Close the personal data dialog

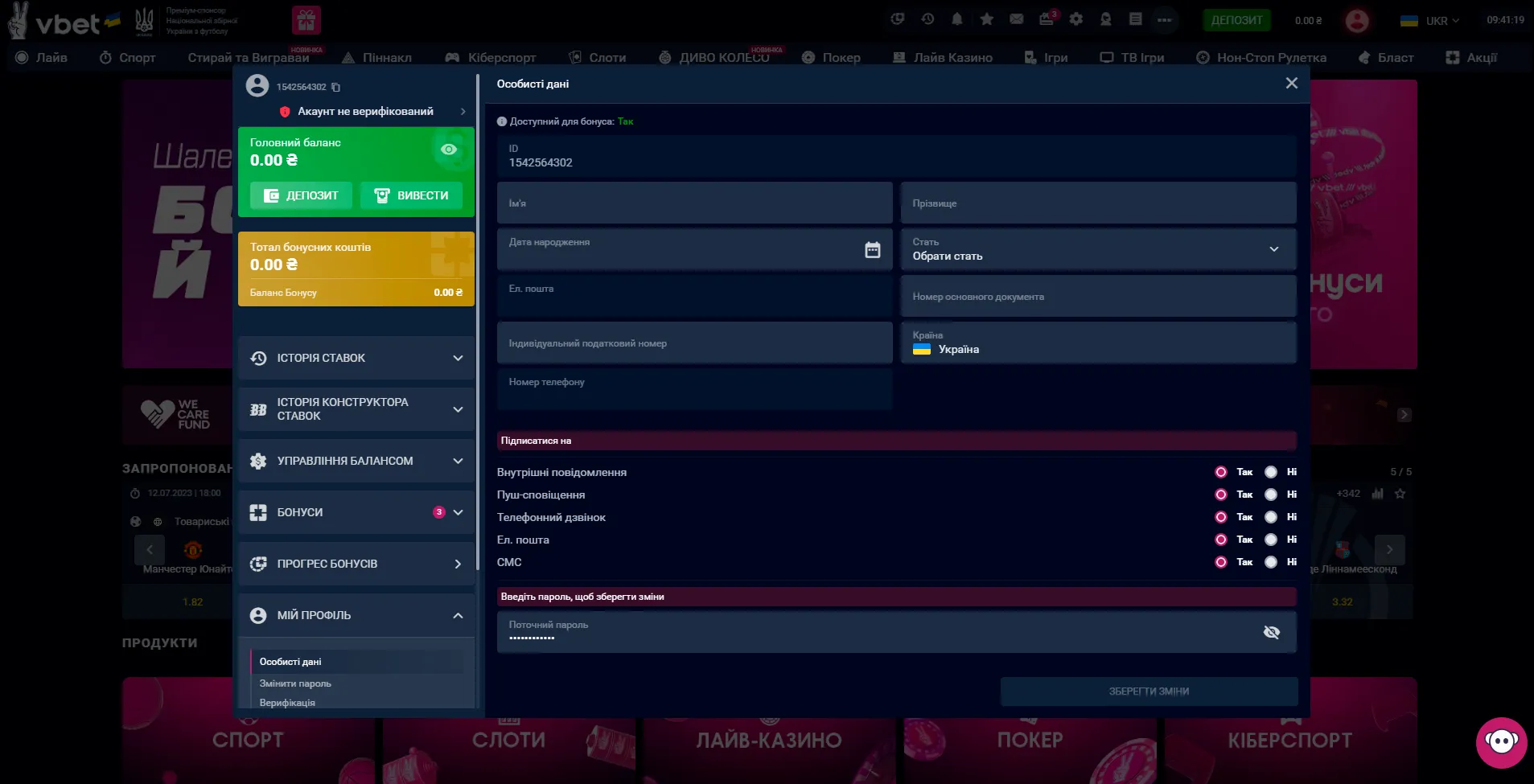click(1291, 84)
